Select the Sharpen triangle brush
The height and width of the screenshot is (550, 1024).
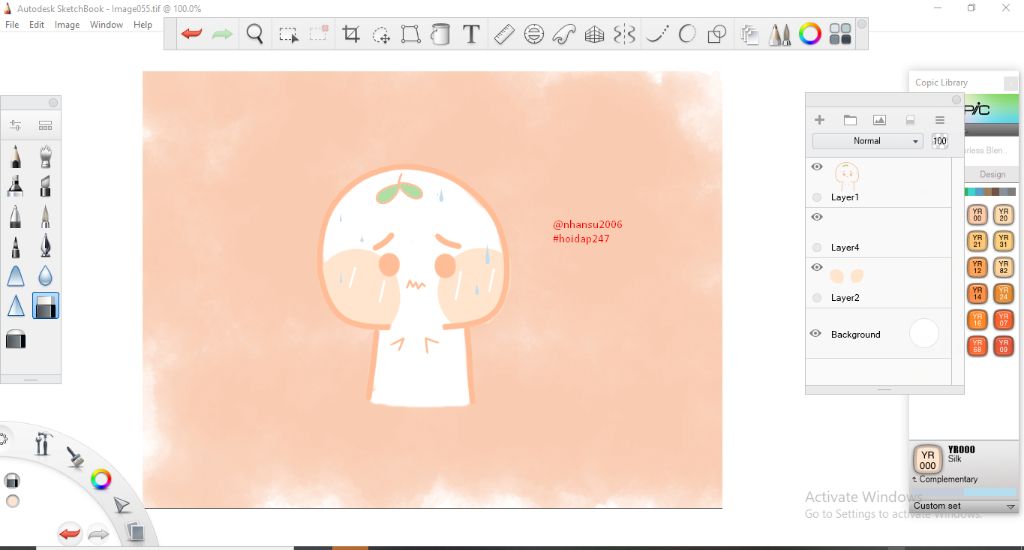[16, 305]
